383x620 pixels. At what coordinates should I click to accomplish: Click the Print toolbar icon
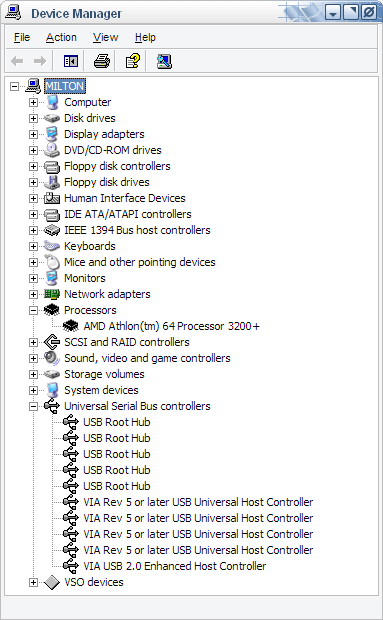(102, 61)
